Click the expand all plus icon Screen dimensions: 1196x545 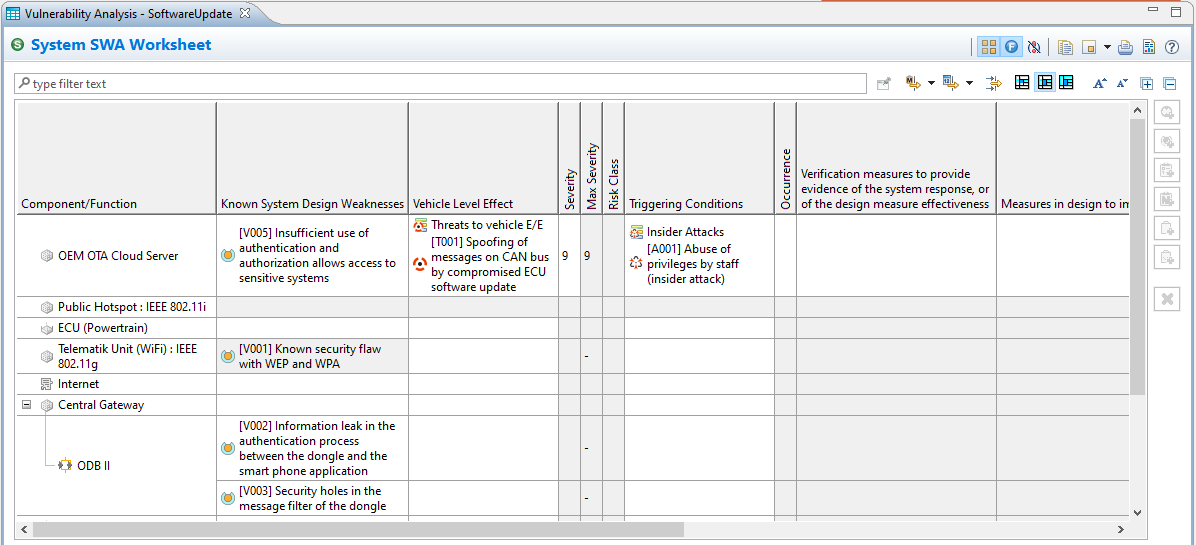click(1147, 84)
